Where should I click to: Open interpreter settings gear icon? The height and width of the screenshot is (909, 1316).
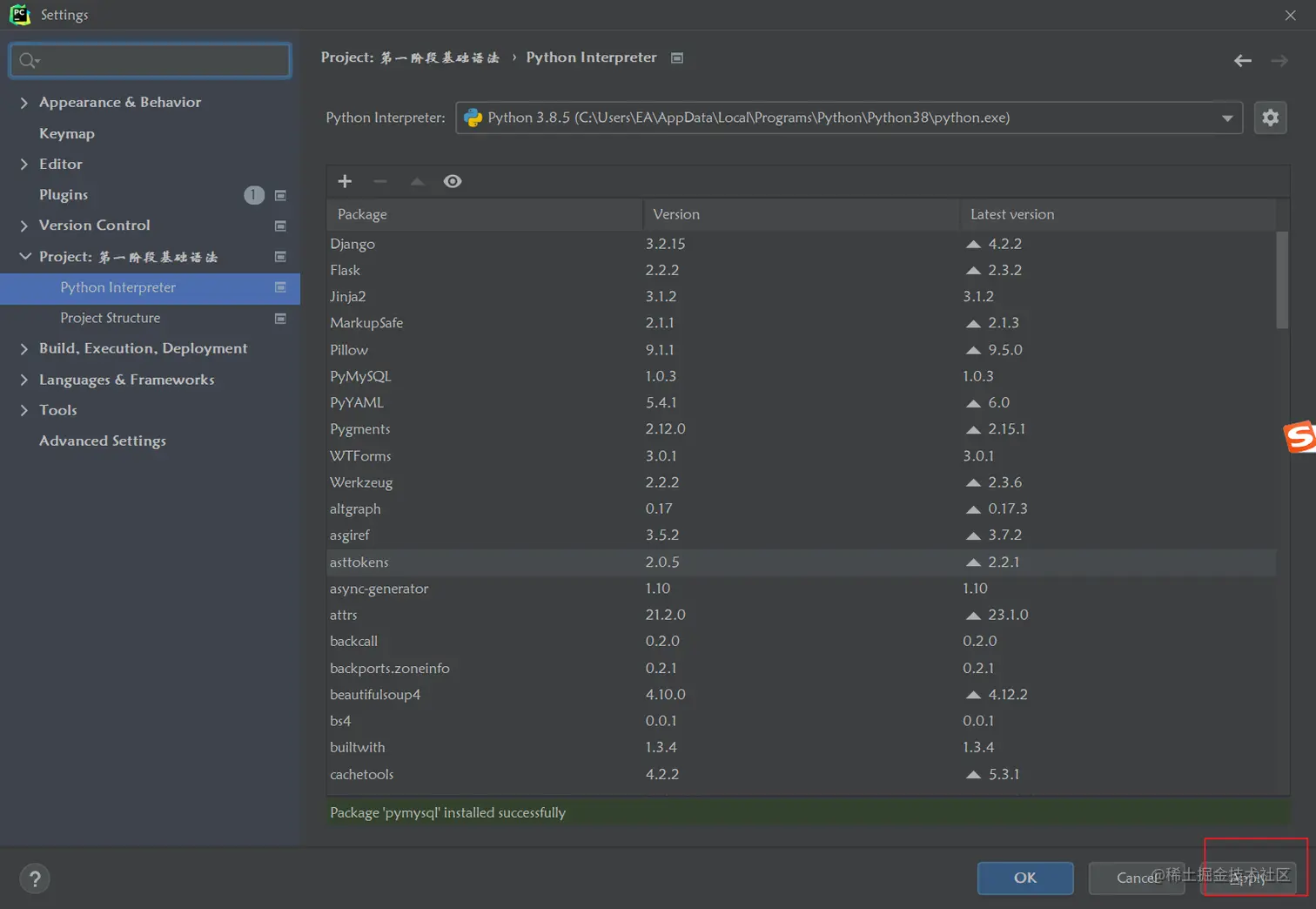(x=1270, y=118)
